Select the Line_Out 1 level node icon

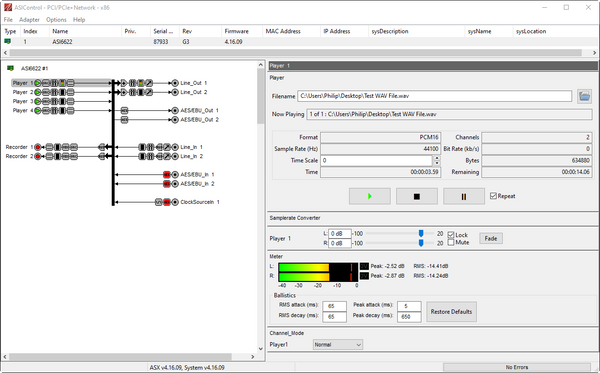149,83
